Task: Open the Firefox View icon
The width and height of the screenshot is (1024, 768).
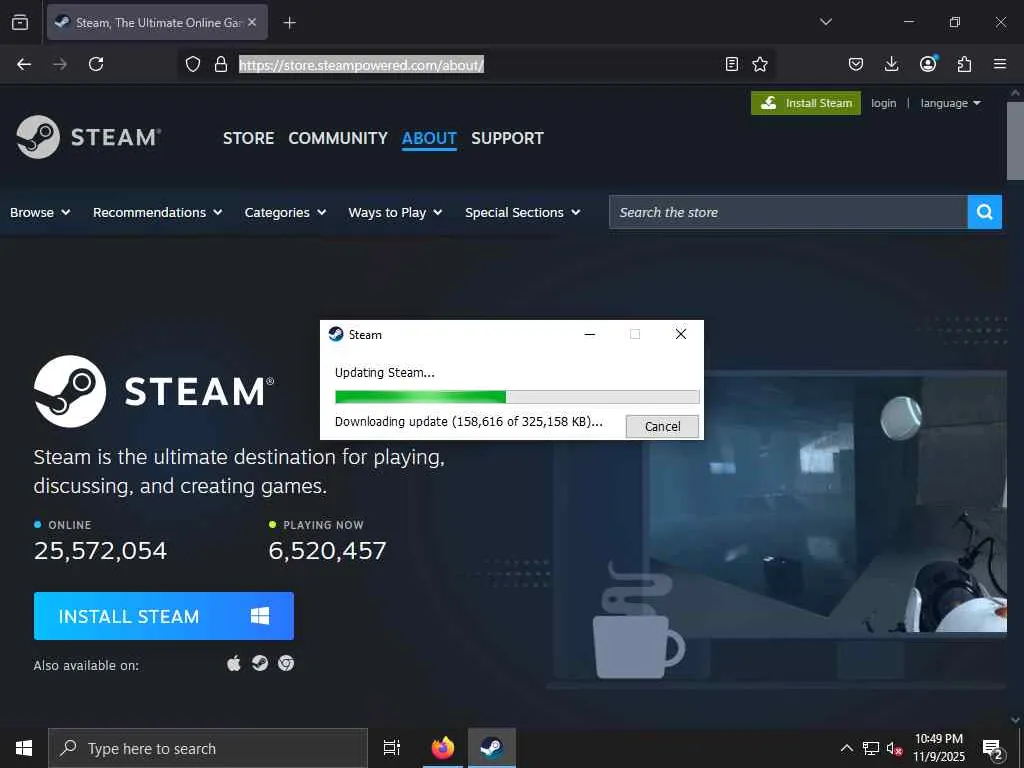Action: click(20, 22)
